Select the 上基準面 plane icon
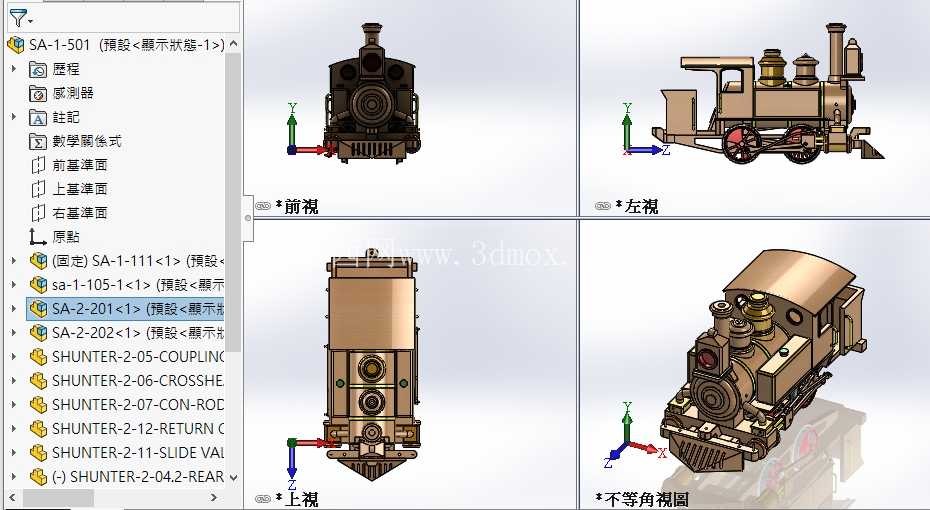This screenshot has height=510, width=930. [x=38, y=189]
